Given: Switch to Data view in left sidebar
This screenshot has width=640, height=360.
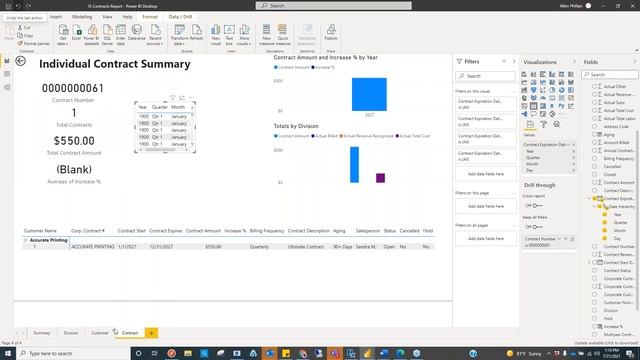Looking at the screenshot, I should tap(7, 74).
